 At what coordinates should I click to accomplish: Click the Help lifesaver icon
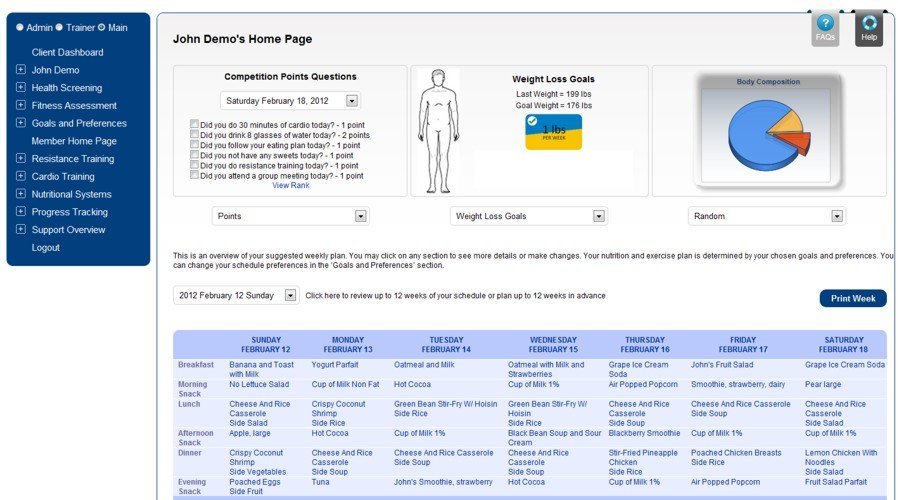(869, 27)
